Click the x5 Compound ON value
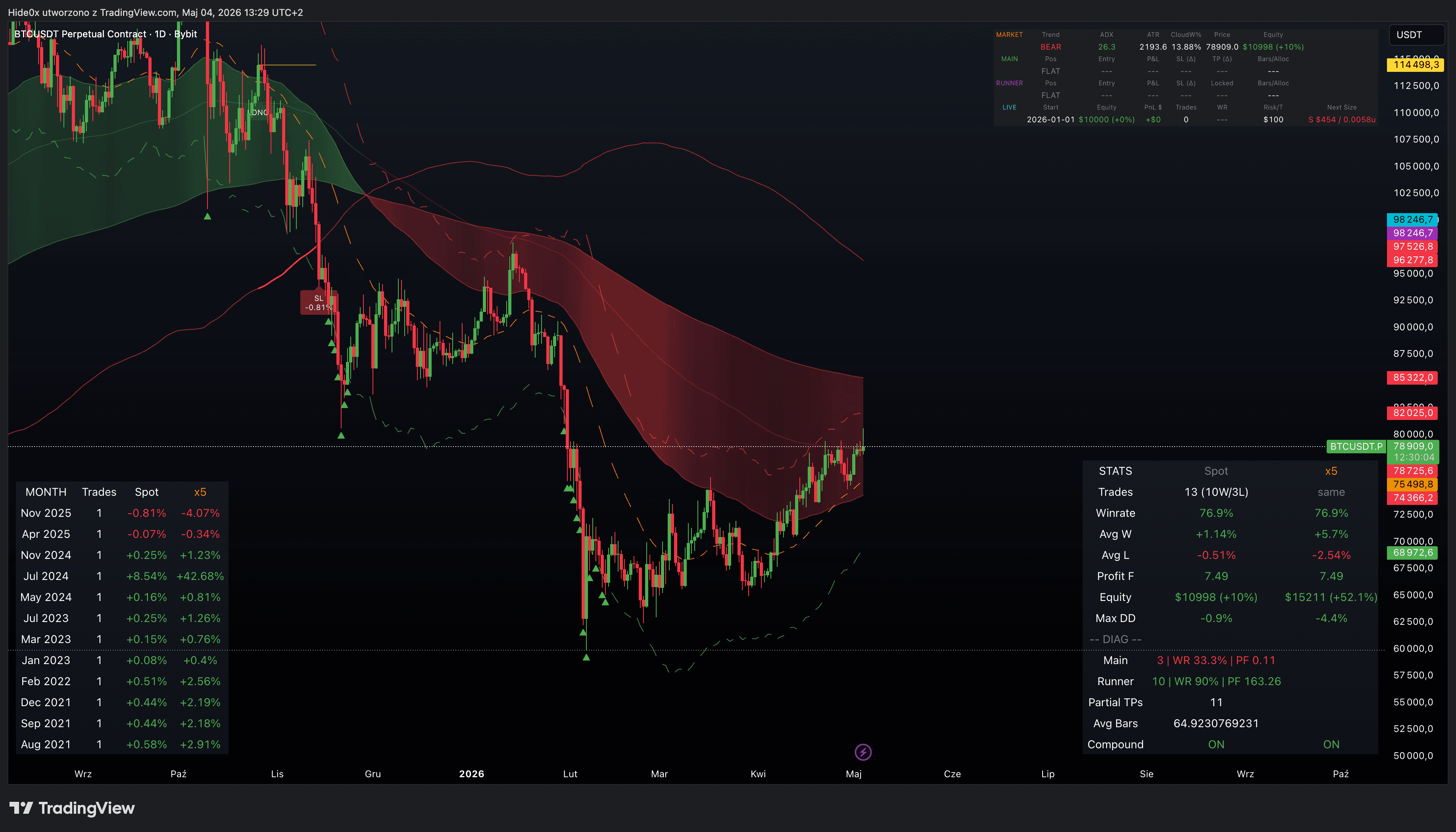1456x832 pixels. pos(1331,745)
